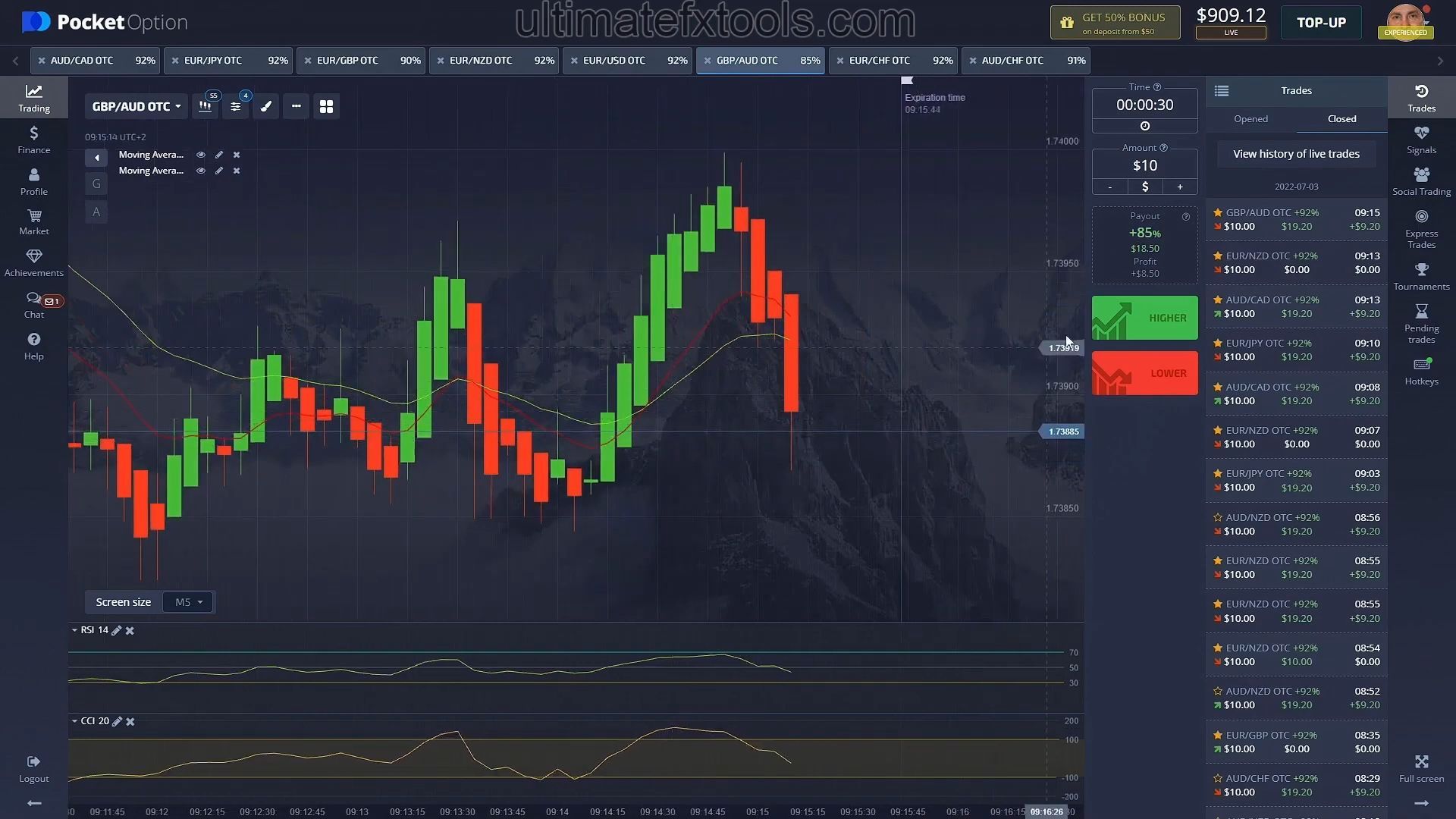This screenshot has width=1456, height=819.
Task: Open the Help question icon
Action: tap(33, 347)
